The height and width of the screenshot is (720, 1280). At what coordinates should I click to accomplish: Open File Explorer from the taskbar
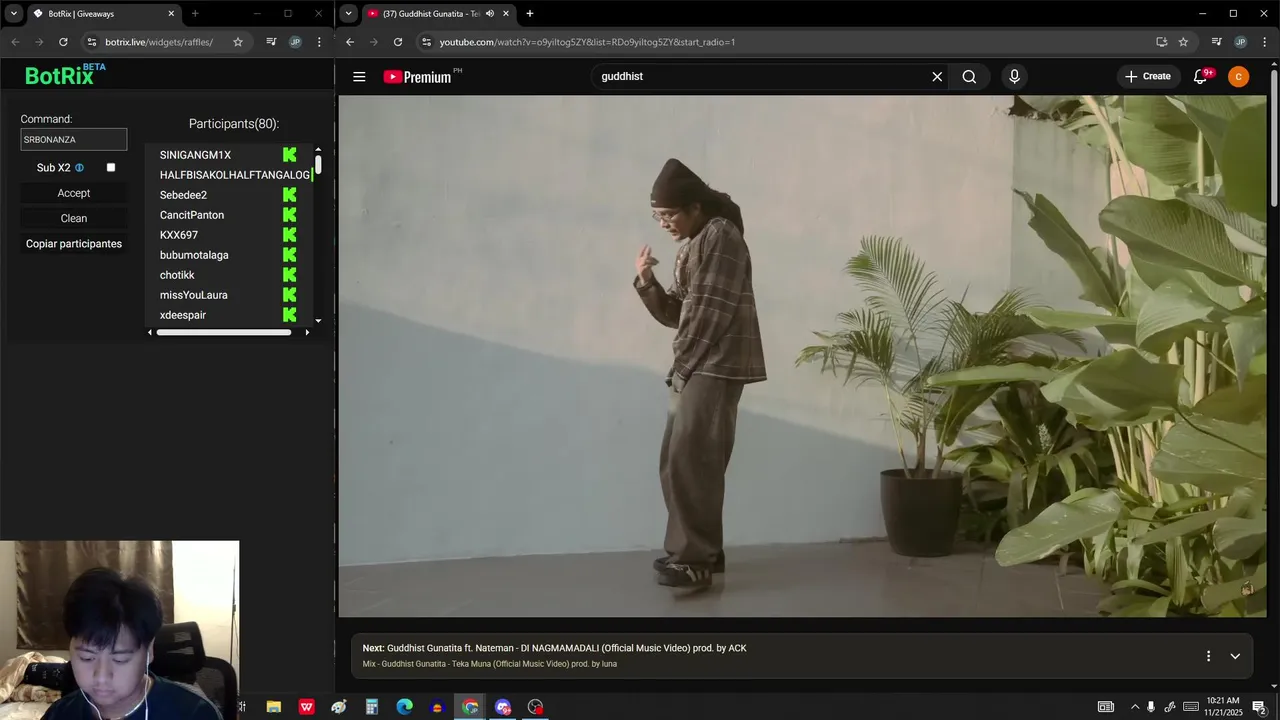pos(273,707)
